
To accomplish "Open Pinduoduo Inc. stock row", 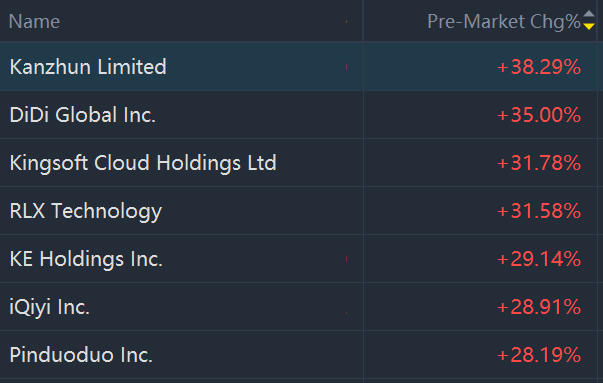I will click(298, 355).
